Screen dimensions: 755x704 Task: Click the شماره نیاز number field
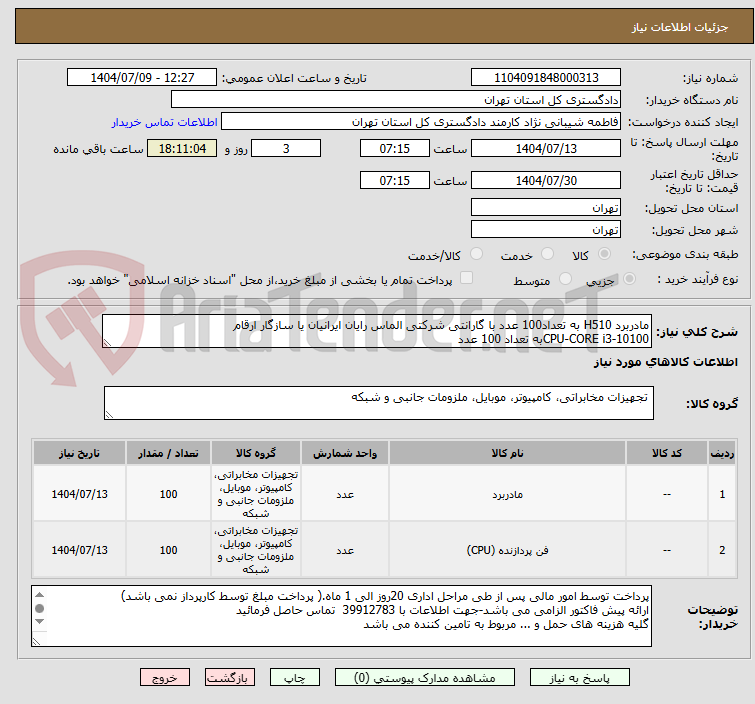(546, 78)
